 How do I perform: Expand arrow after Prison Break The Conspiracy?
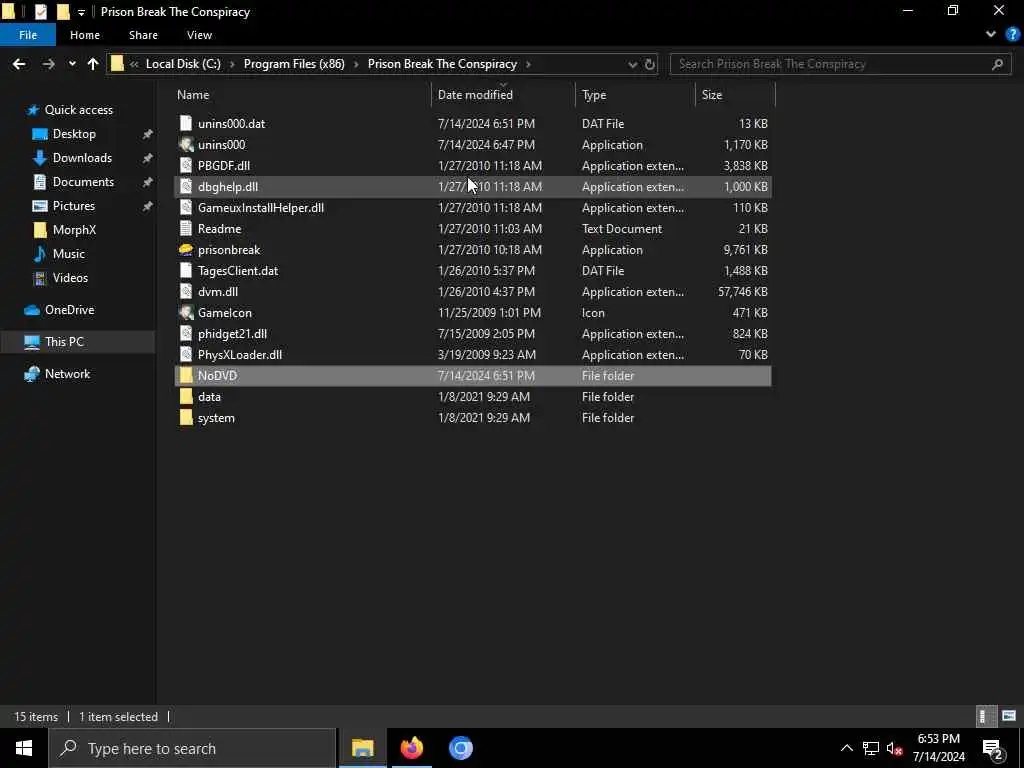coord(528,64)
